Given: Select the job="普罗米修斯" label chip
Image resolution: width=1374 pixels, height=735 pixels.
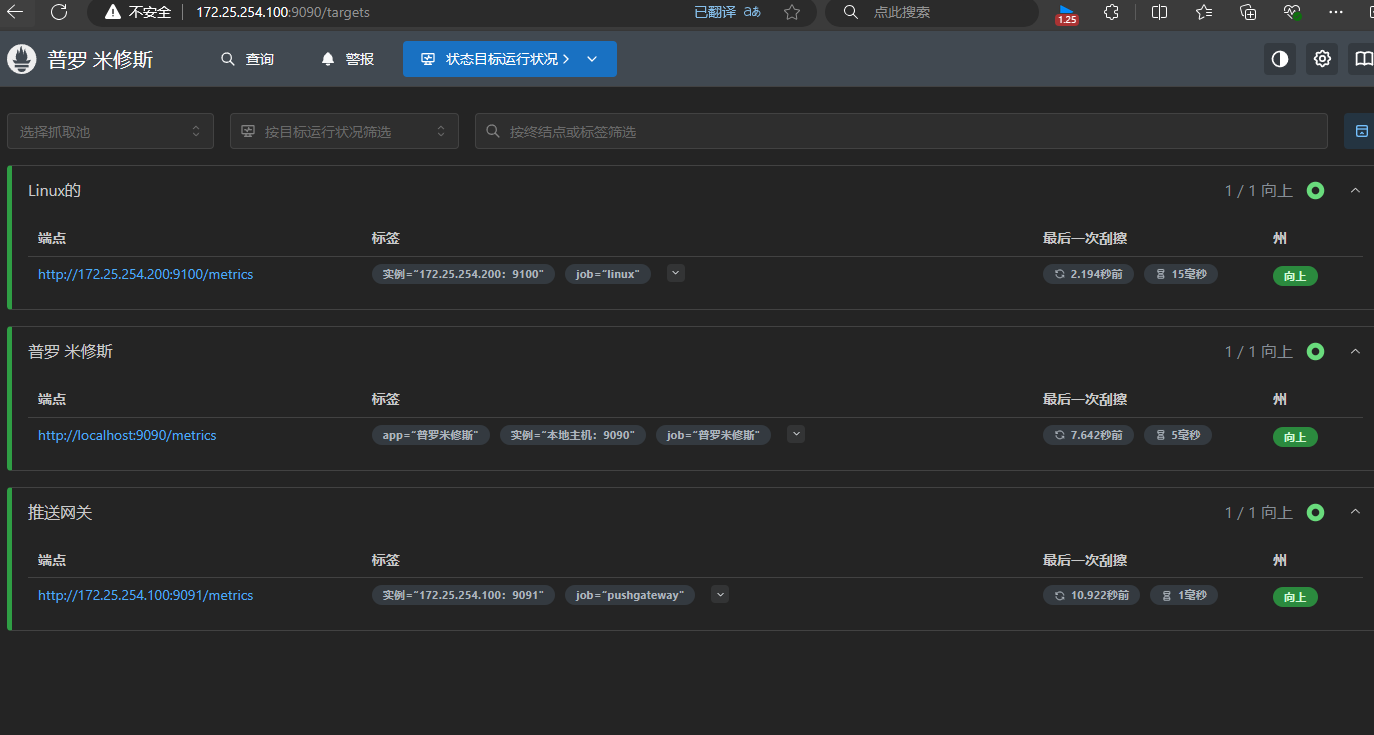Looking at the screenshot, I should (x=714, y=435).
